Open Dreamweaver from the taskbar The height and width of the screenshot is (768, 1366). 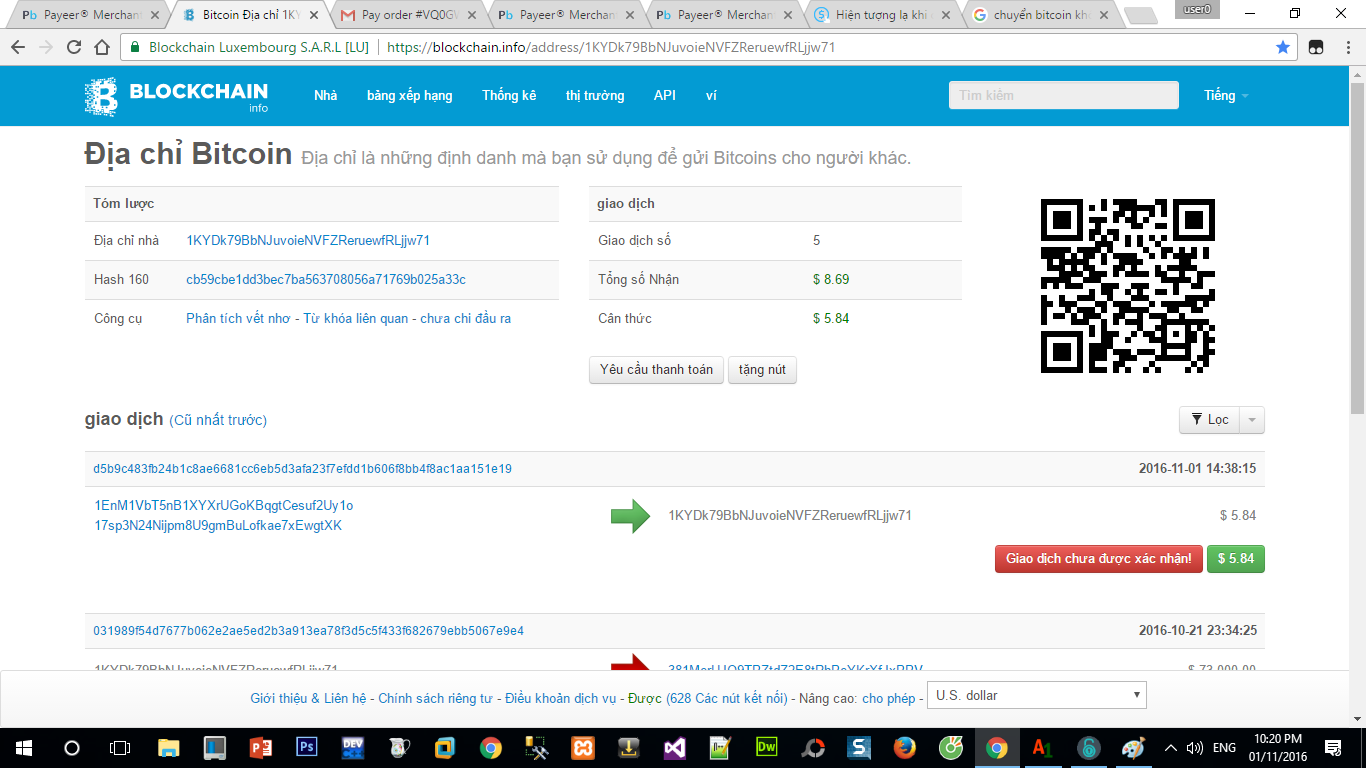pos(767,748)
